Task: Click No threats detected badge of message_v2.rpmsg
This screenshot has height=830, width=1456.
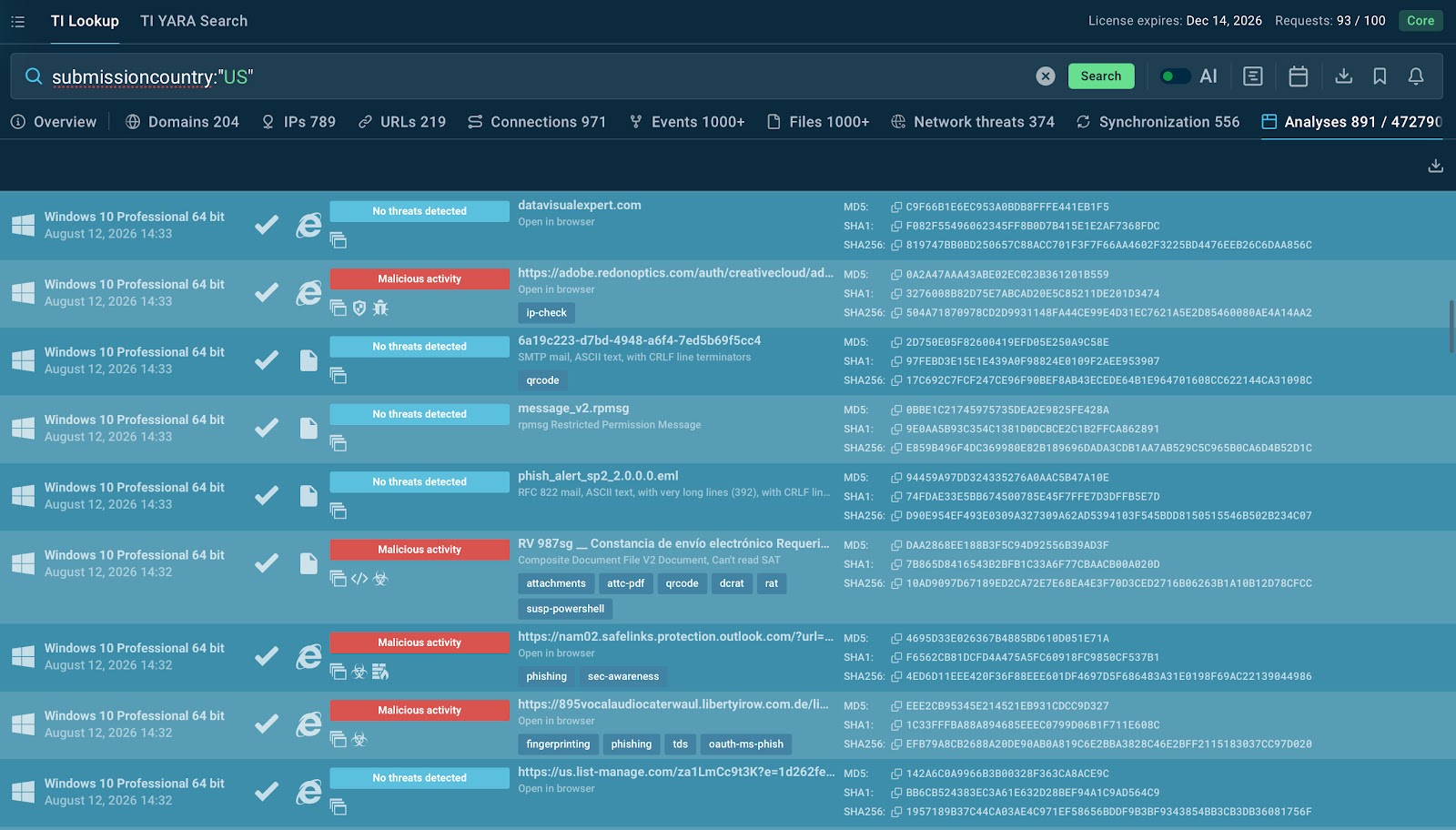Action: click(420, 414)
